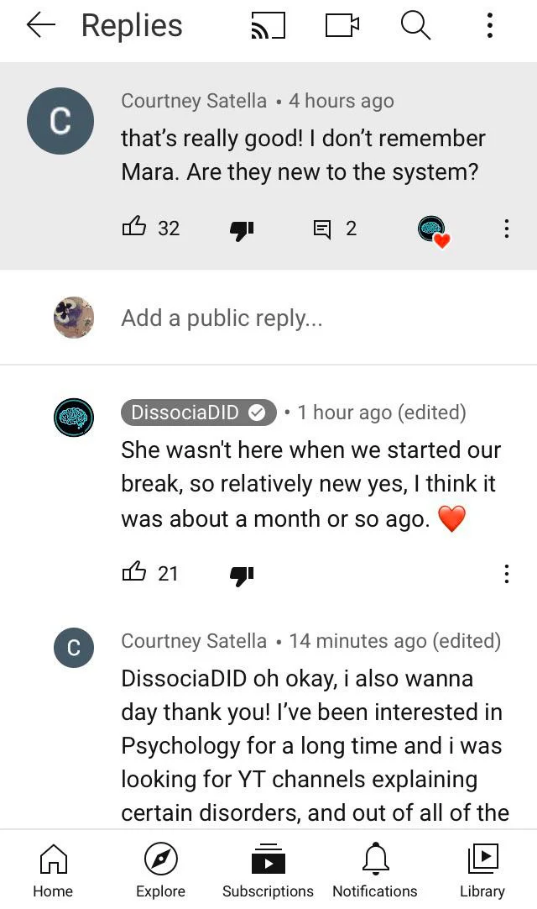Go back using the arrow beside Replies
The height and width of the screenshot is (909, 537).
(41, 26)
